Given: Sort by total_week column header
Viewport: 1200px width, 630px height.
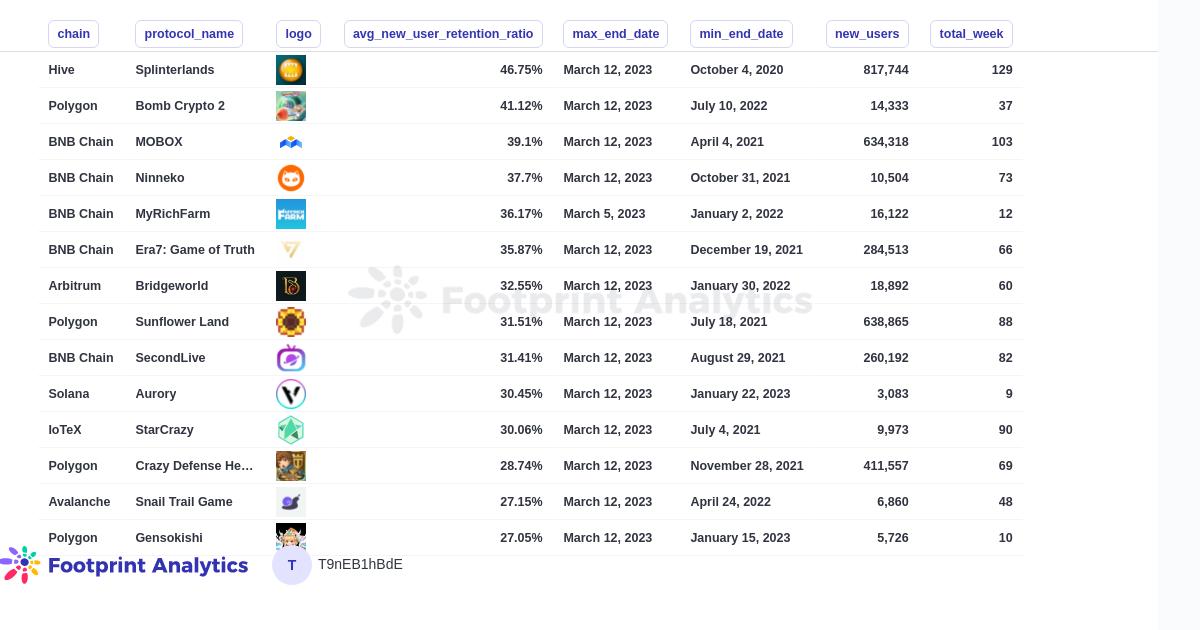Looking at the screenshot, I should [x=971, y=34].
